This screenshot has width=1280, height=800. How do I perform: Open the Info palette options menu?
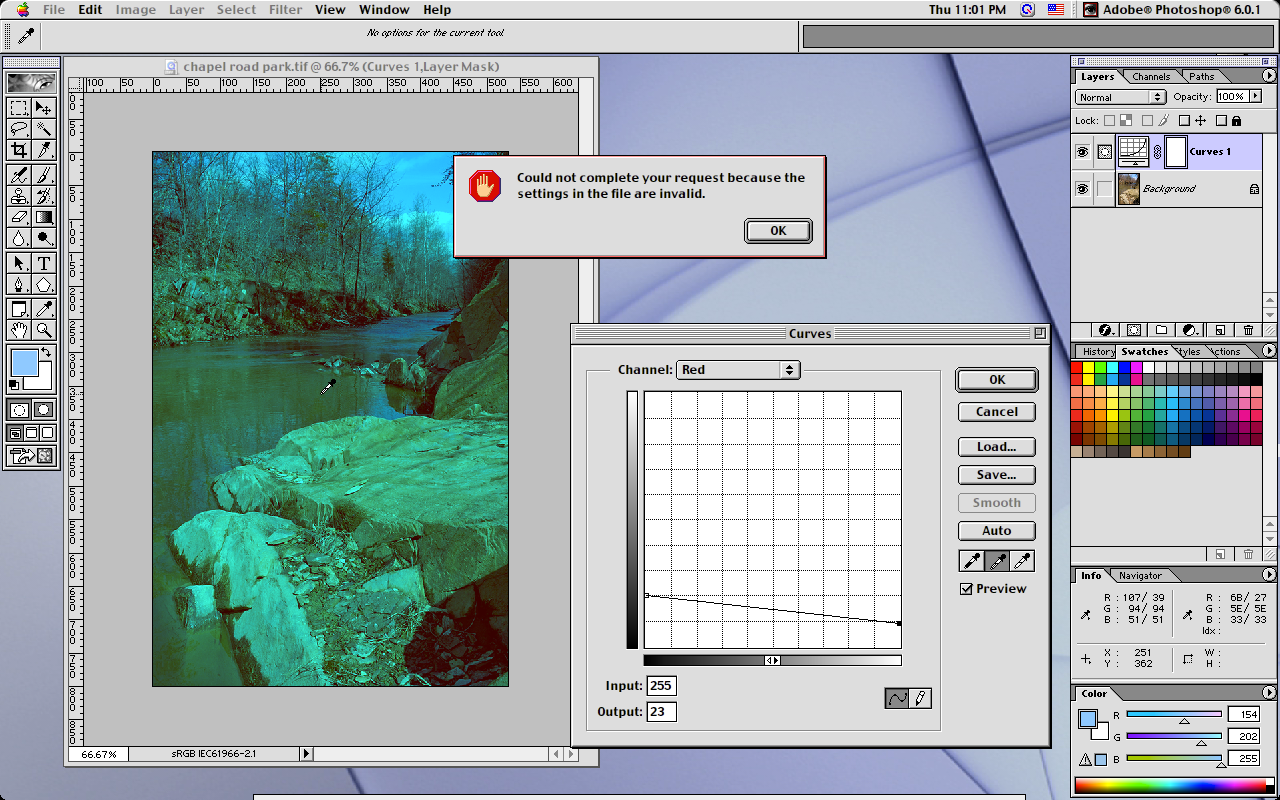click(x=1269, y=575)
